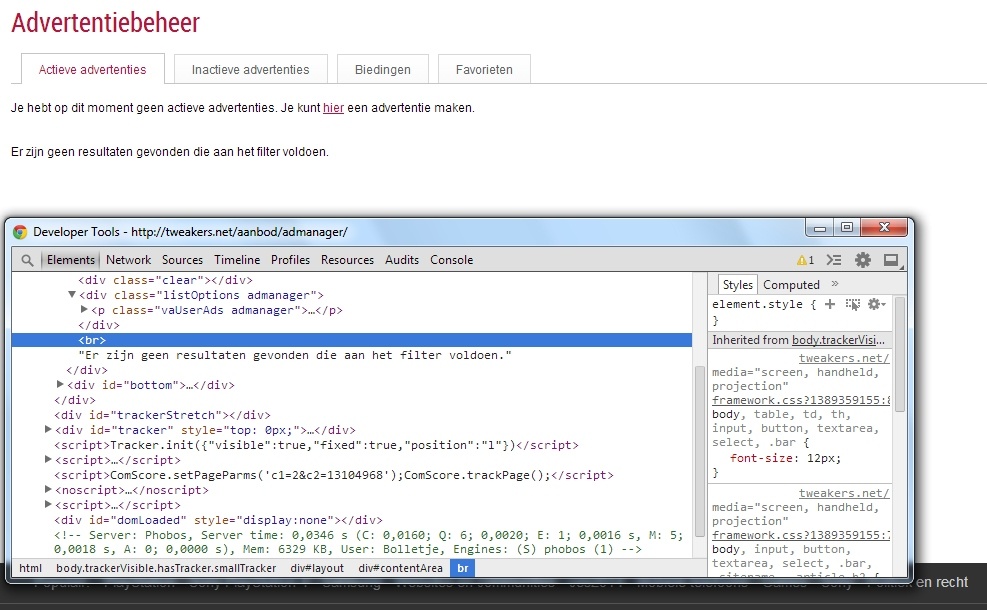This screenshot has width=987, height=610.
Task: Select the Computed sidebar tab
Action: 791,285
